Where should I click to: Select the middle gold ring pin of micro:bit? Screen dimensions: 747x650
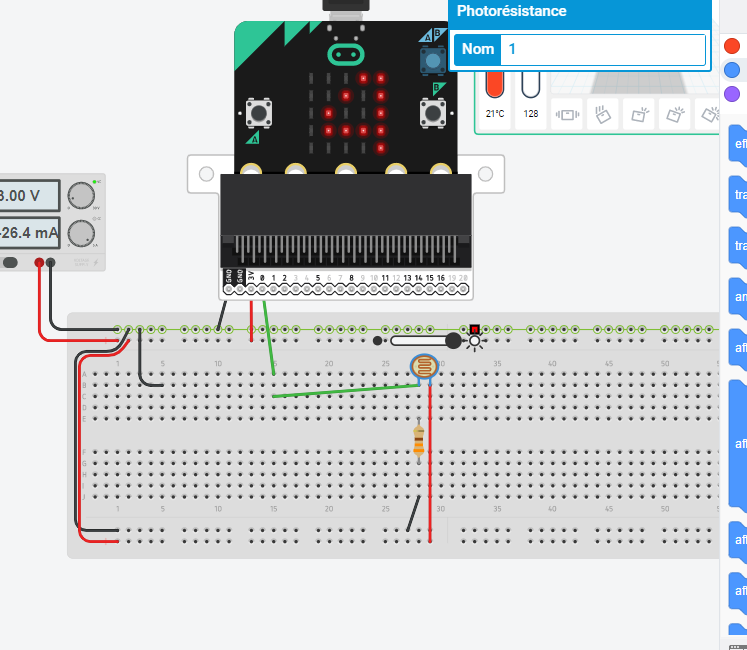coord(346,169)
